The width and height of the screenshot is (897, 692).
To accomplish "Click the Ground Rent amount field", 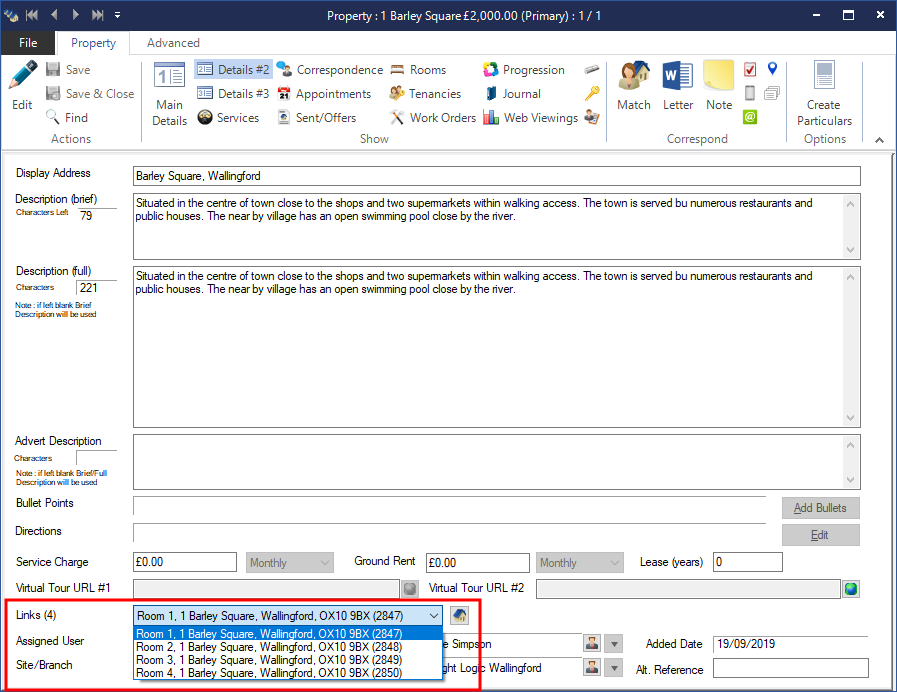I will pyautogui.click(x=478, y=563).
